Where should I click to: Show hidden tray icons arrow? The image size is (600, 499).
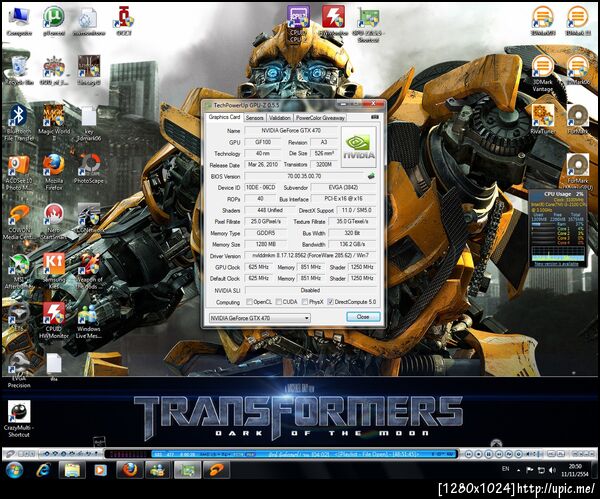(518, 470)
